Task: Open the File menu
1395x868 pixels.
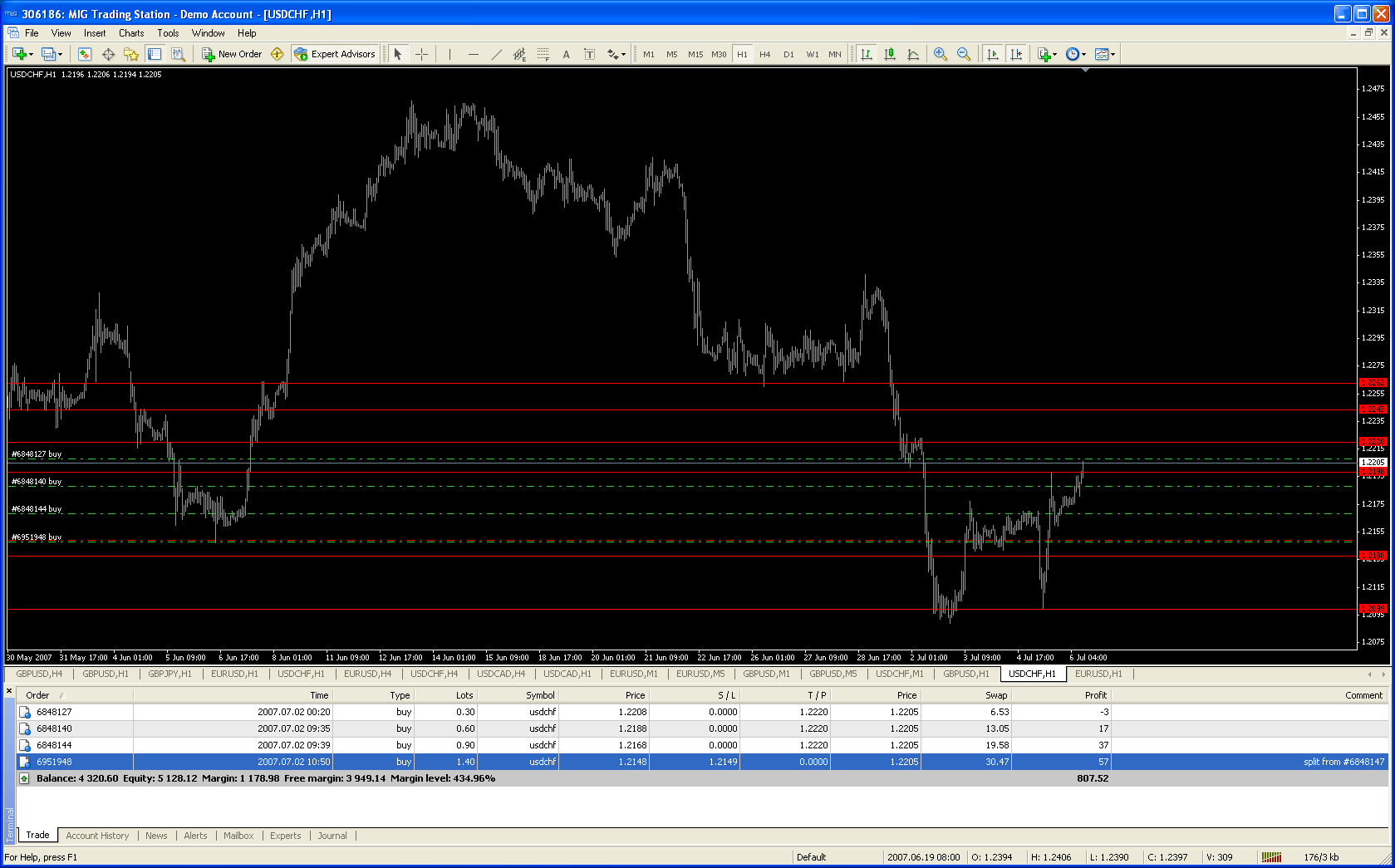Action: pos(32,33)
